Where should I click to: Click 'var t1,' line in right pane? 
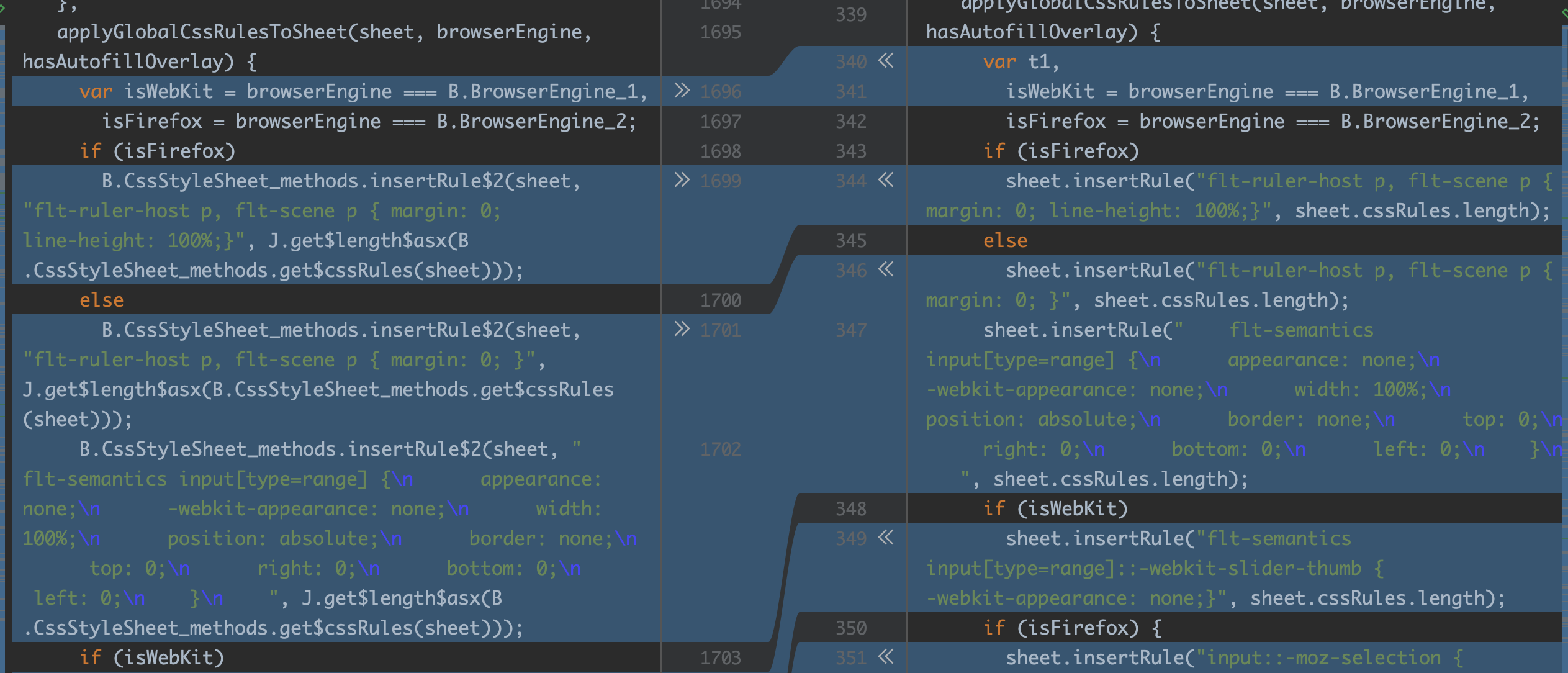click(1021, 62)
